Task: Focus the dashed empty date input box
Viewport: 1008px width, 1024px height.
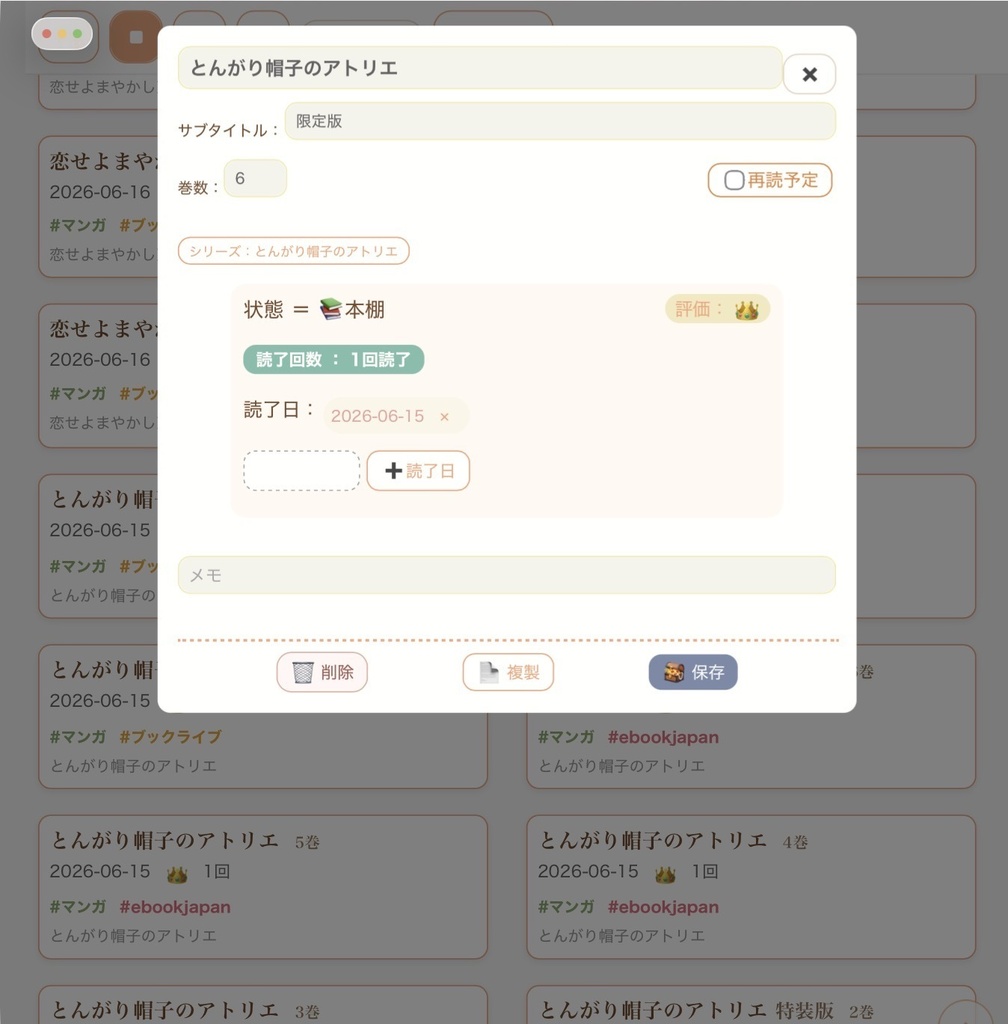Action: (302, 470)
